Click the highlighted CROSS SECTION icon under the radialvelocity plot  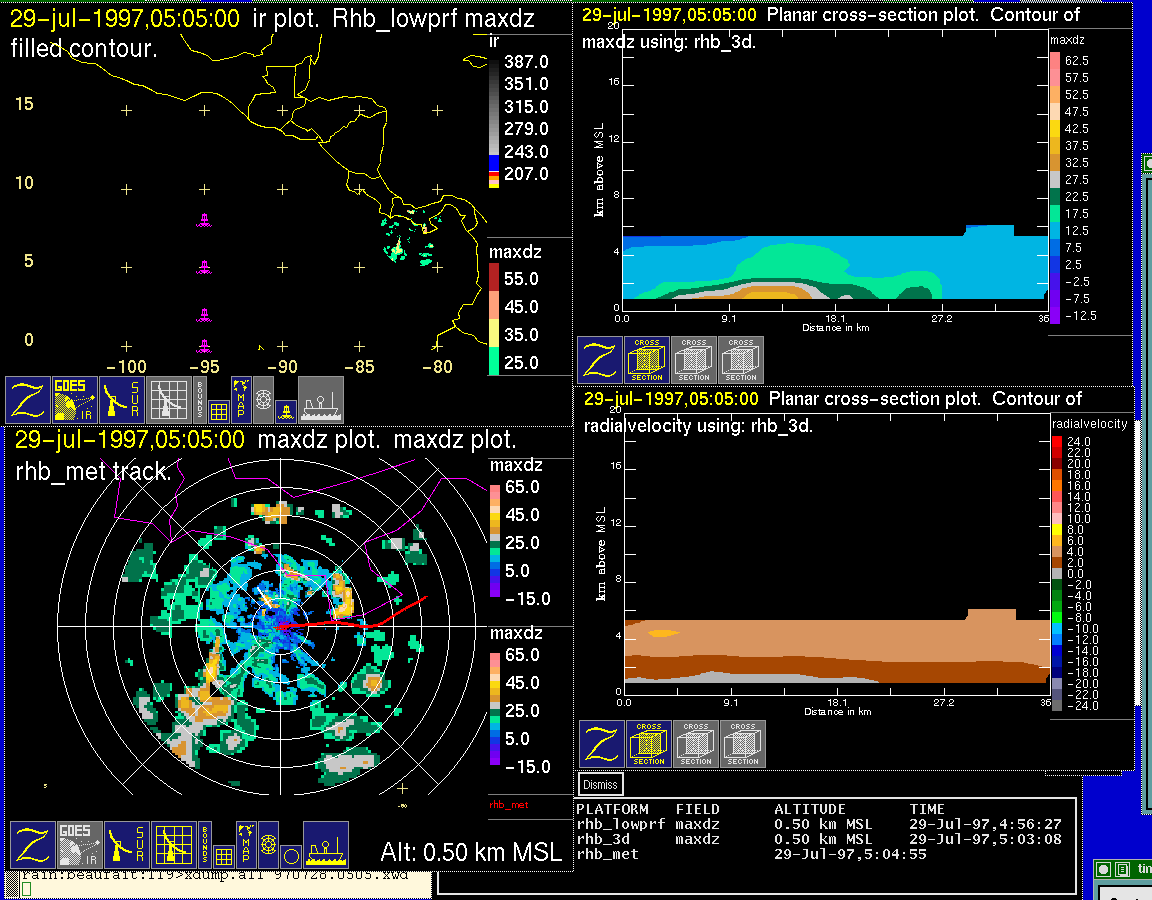649,744
